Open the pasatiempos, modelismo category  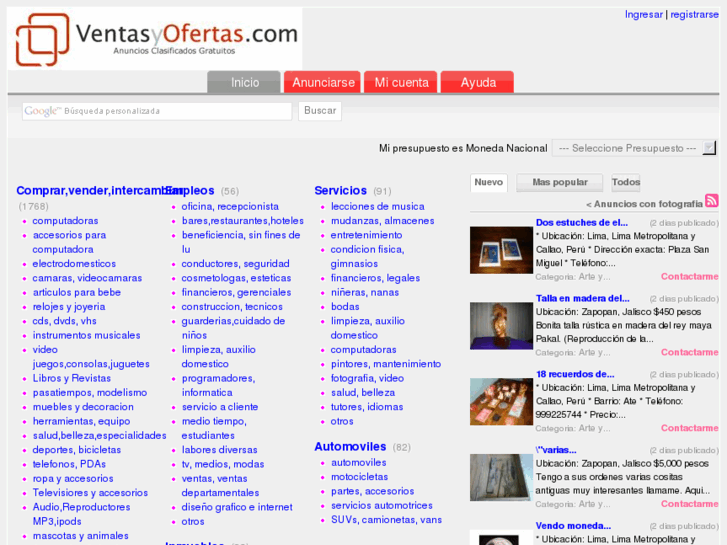[89, 393]
